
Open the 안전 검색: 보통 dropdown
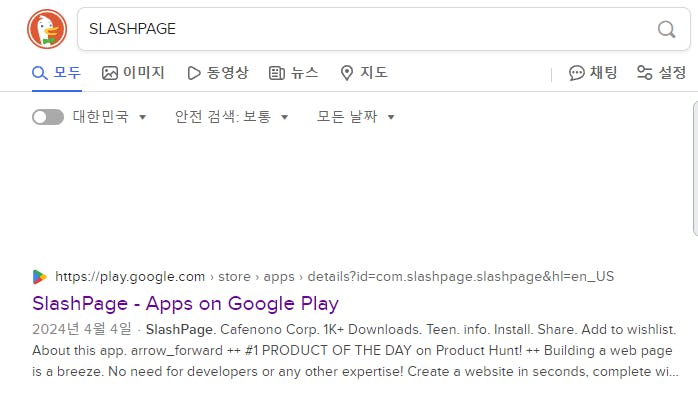(231, 117)
